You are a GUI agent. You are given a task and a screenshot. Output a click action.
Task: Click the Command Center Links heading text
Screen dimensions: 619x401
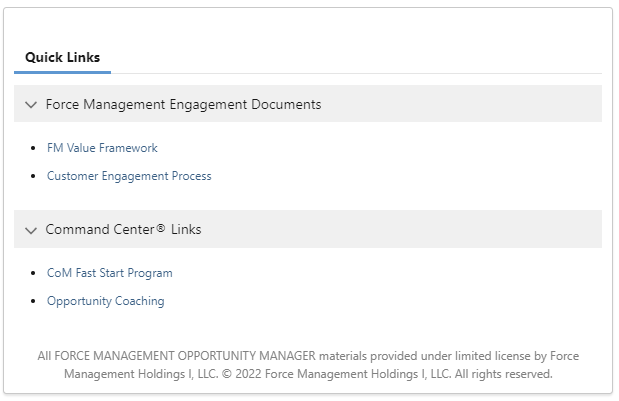coord(123,229)
